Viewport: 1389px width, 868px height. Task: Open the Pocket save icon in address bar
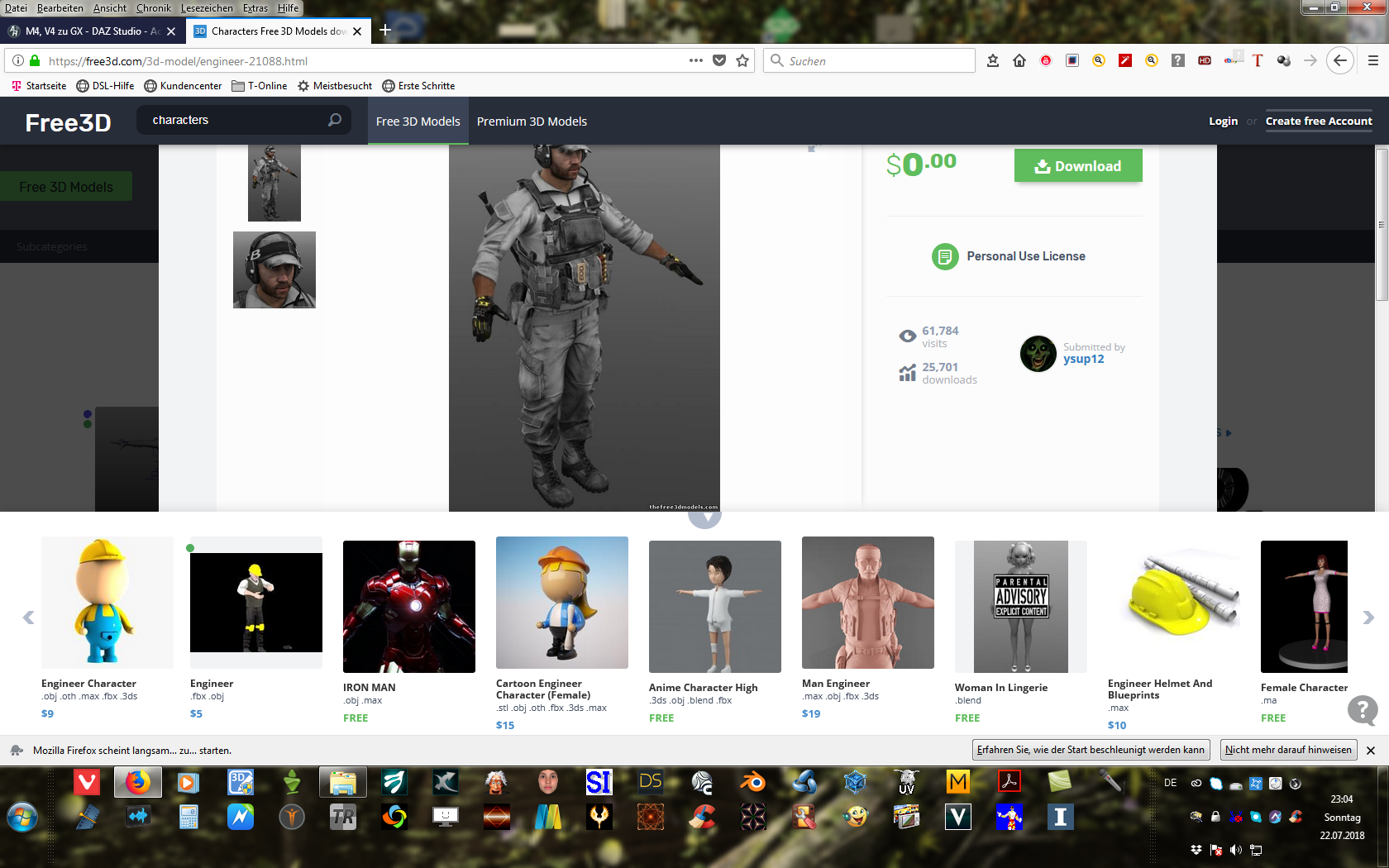719,60
